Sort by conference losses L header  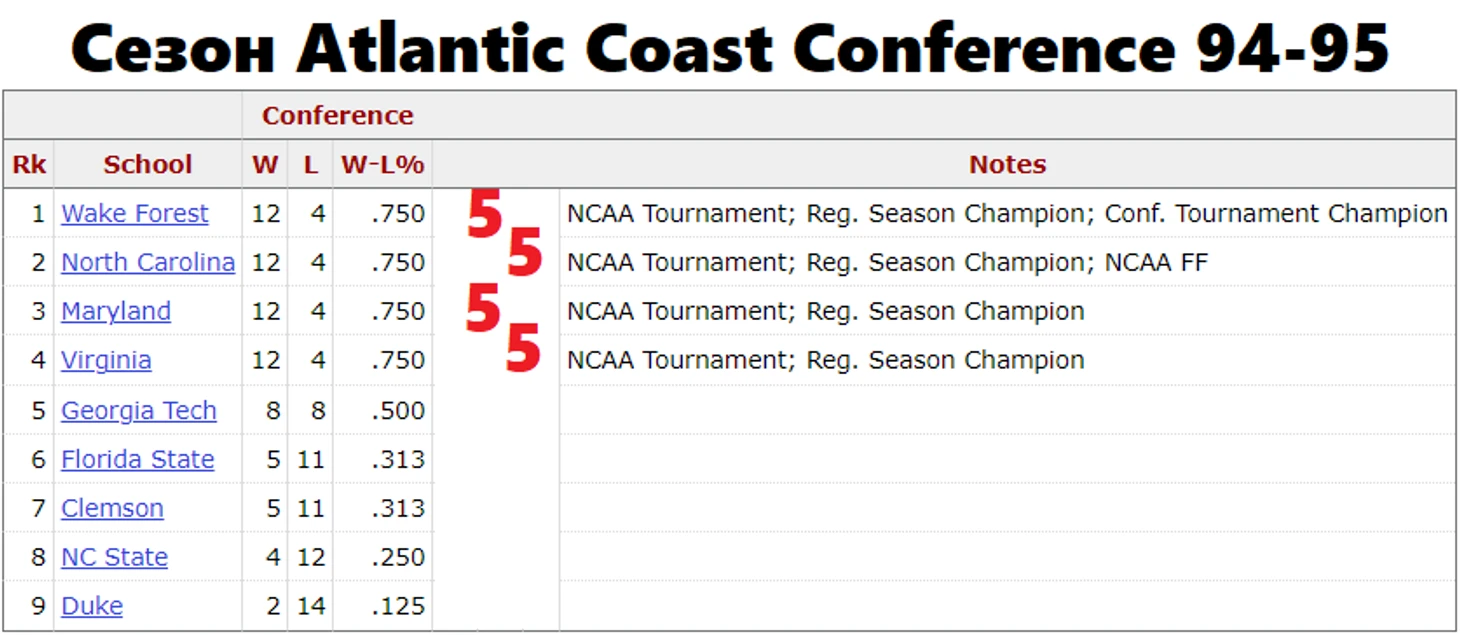click(x=311, y=164)
